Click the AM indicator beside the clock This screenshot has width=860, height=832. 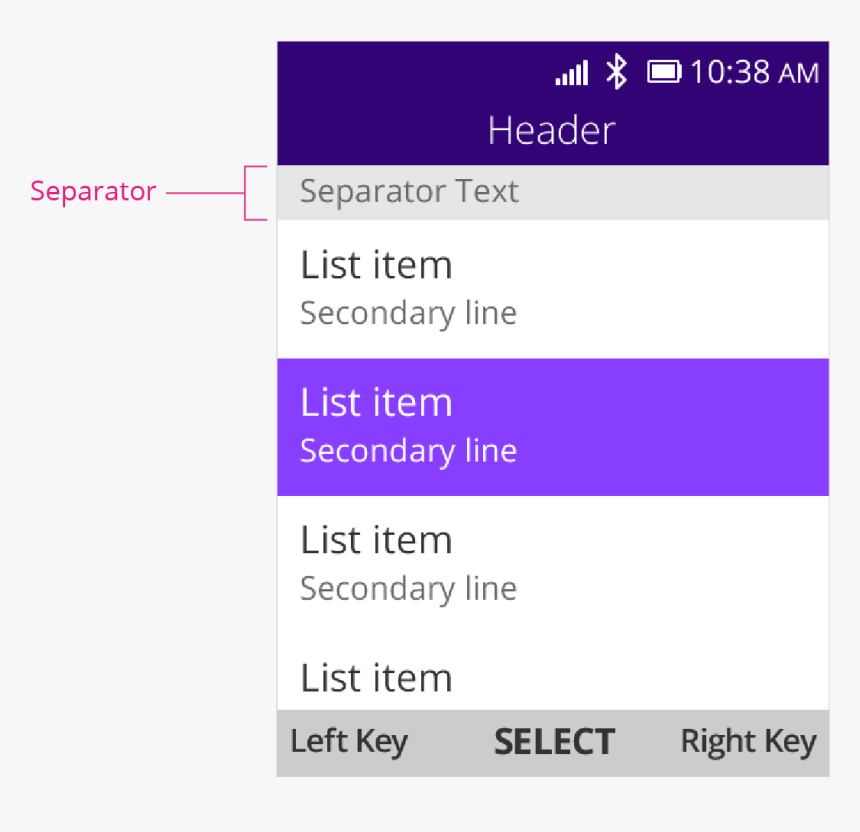click(x=798, y=73)
